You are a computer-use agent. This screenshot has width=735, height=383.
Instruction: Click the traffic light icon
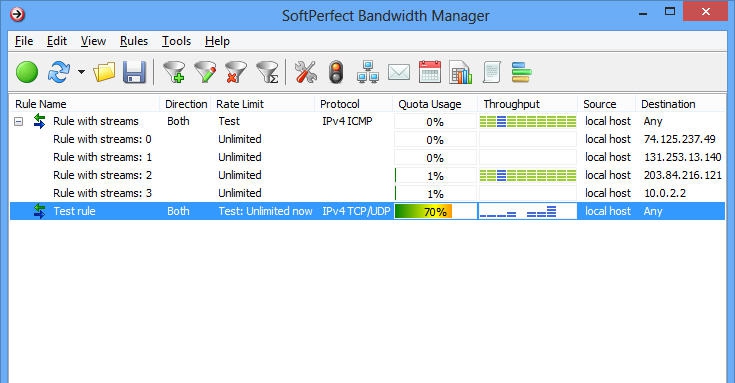point(336,73)
